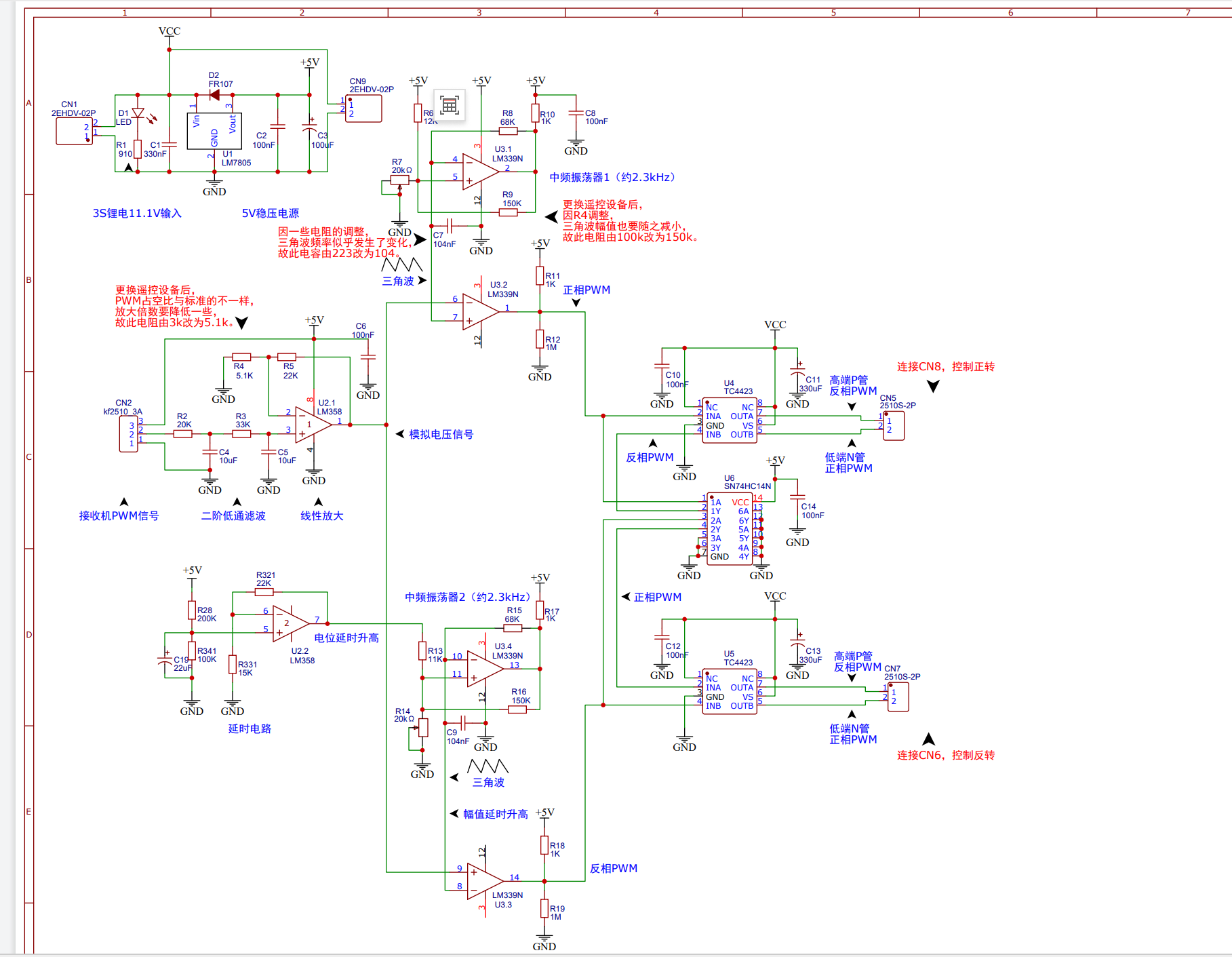Click the U3.1 LM339N comparator triangle
The height and width of the screenshot is (957, 1232).
480,170
